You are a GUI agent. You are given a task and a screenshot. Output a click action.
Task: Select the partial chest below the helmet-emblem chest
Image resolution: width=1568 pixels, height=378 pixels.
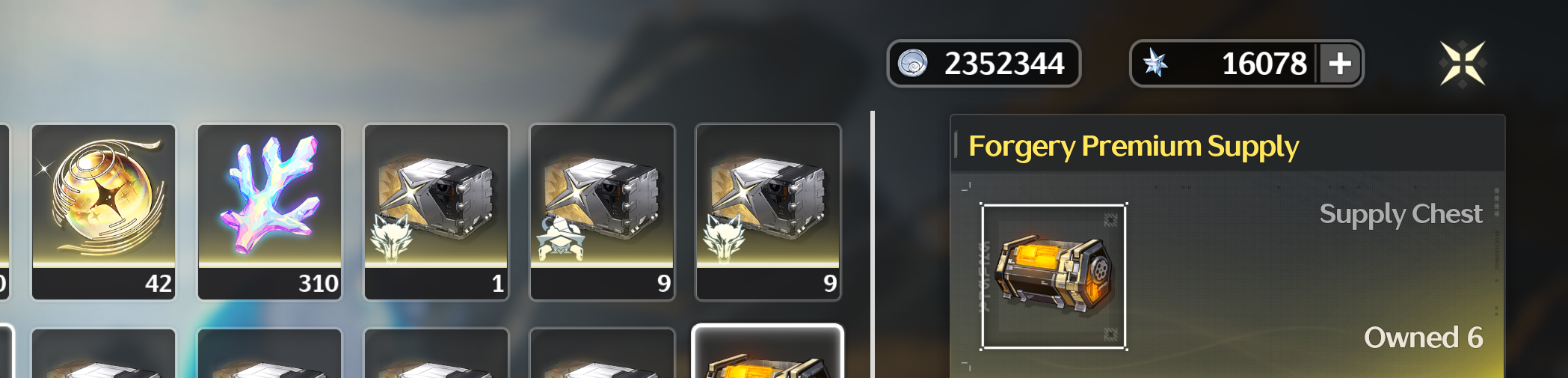602,353
